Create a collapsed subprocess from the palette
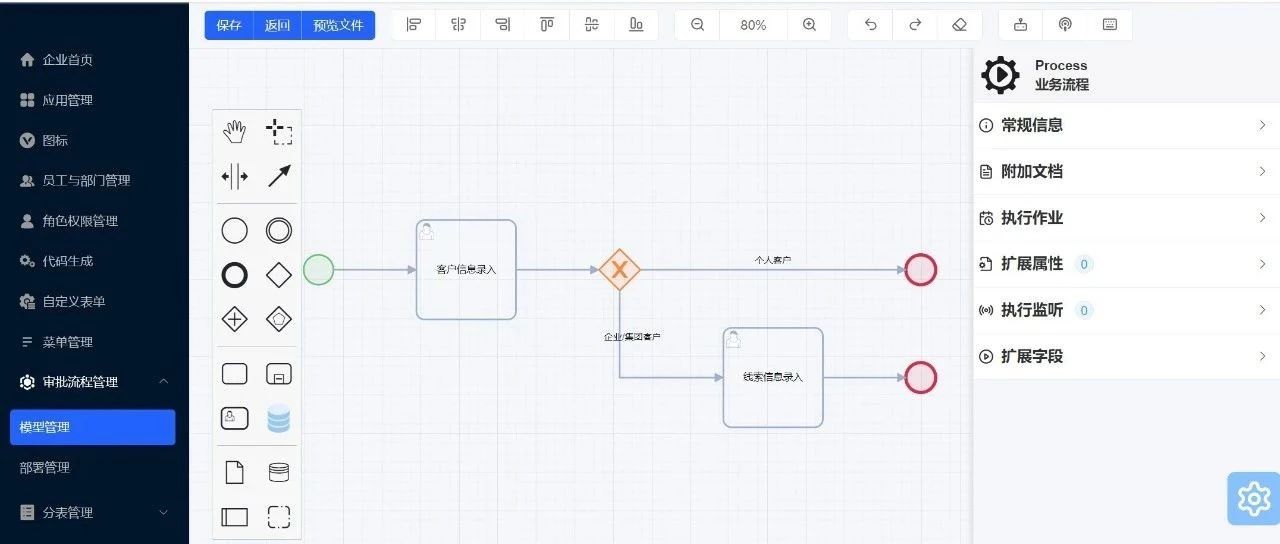The height and width of the screenshot is (544, 1280). tap(279, 374)
